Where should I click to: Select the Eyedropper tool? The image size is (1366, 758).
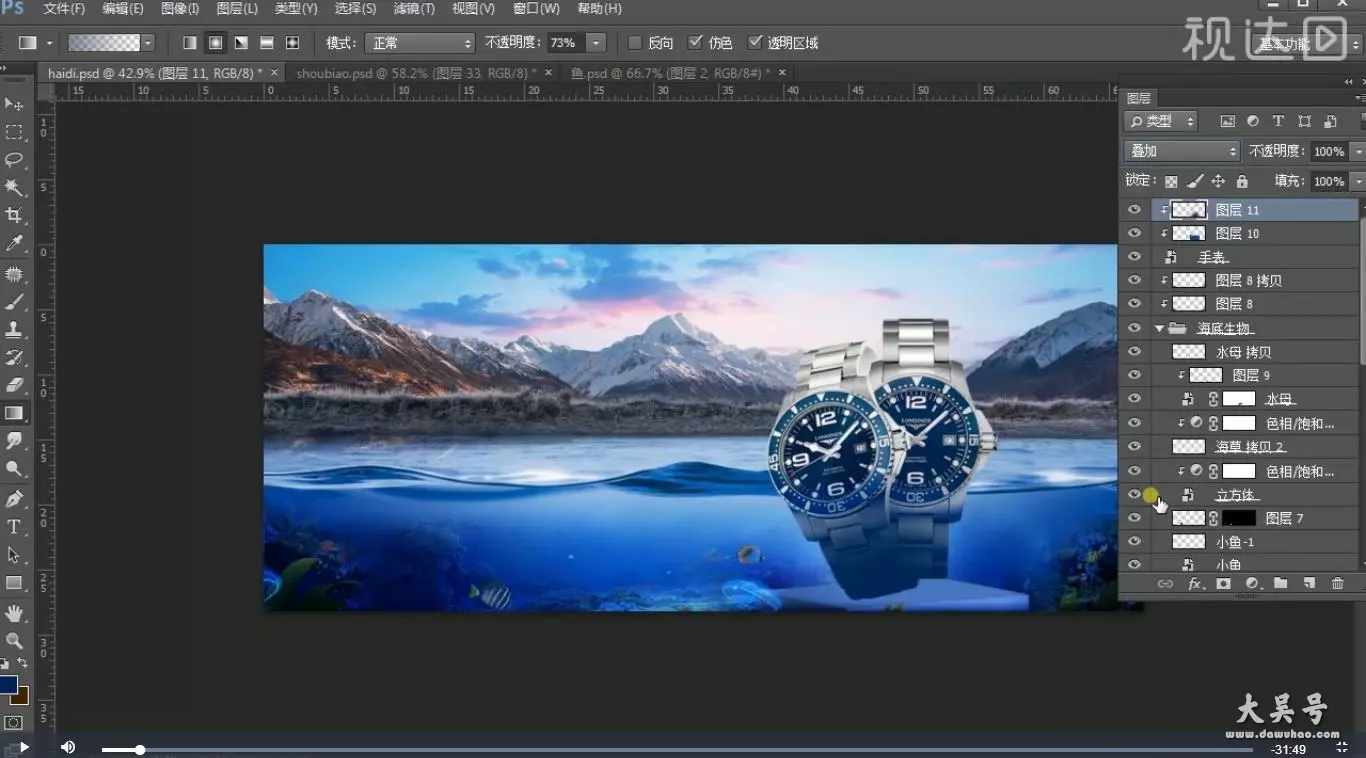click(x=14, y=244)
